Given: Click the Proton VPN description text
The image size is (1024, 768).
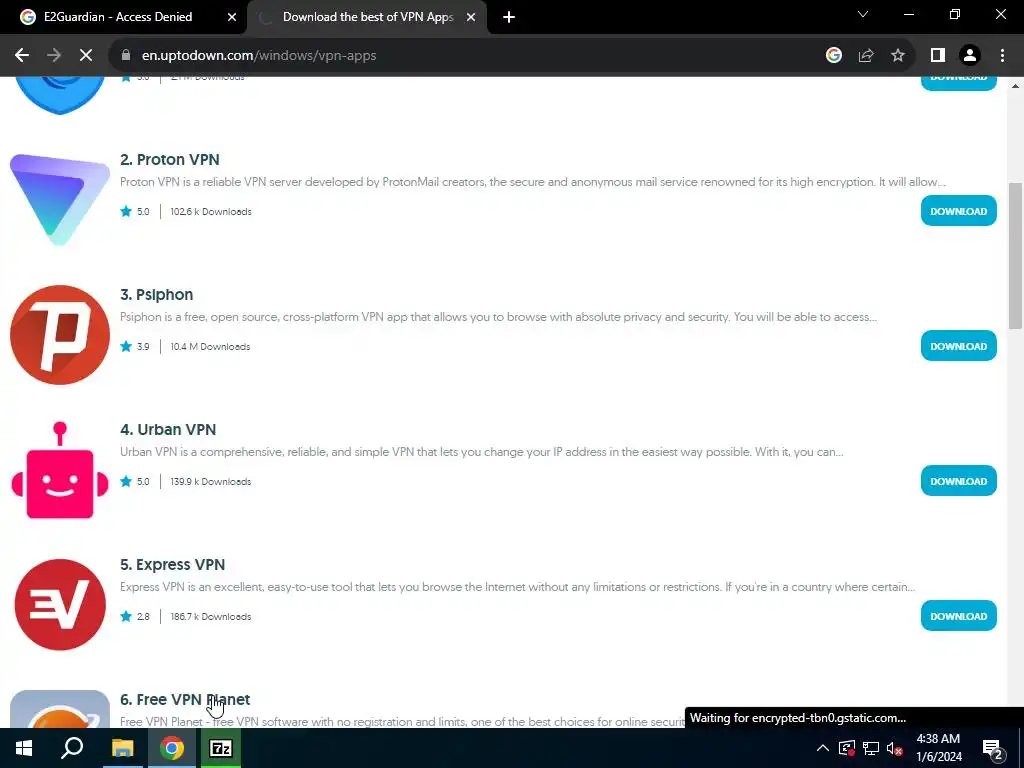Looking at the screenshot, I should pos(533,182).
